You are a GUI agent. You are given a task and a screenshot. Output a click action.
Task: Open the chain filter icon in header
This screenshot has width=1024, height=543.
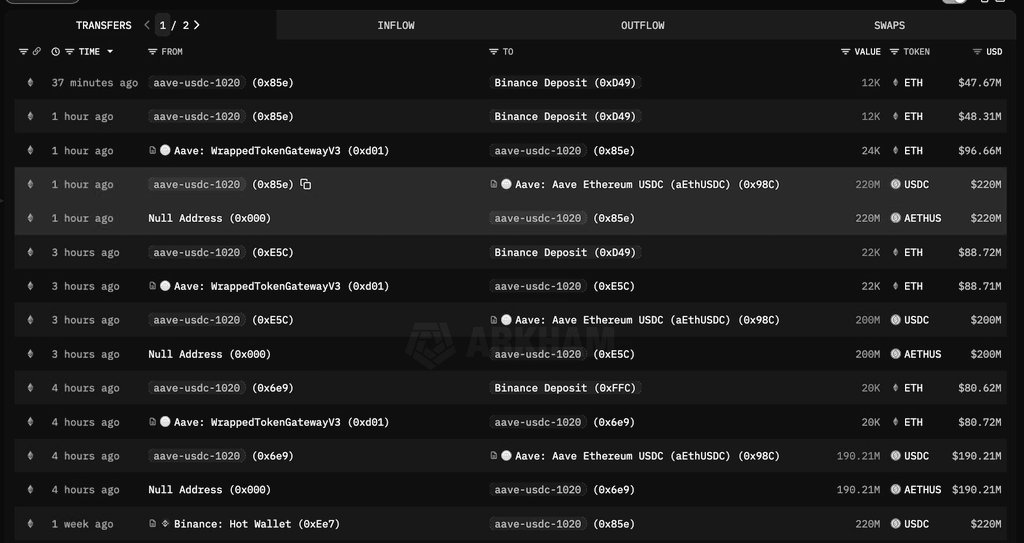pos(24,52)
